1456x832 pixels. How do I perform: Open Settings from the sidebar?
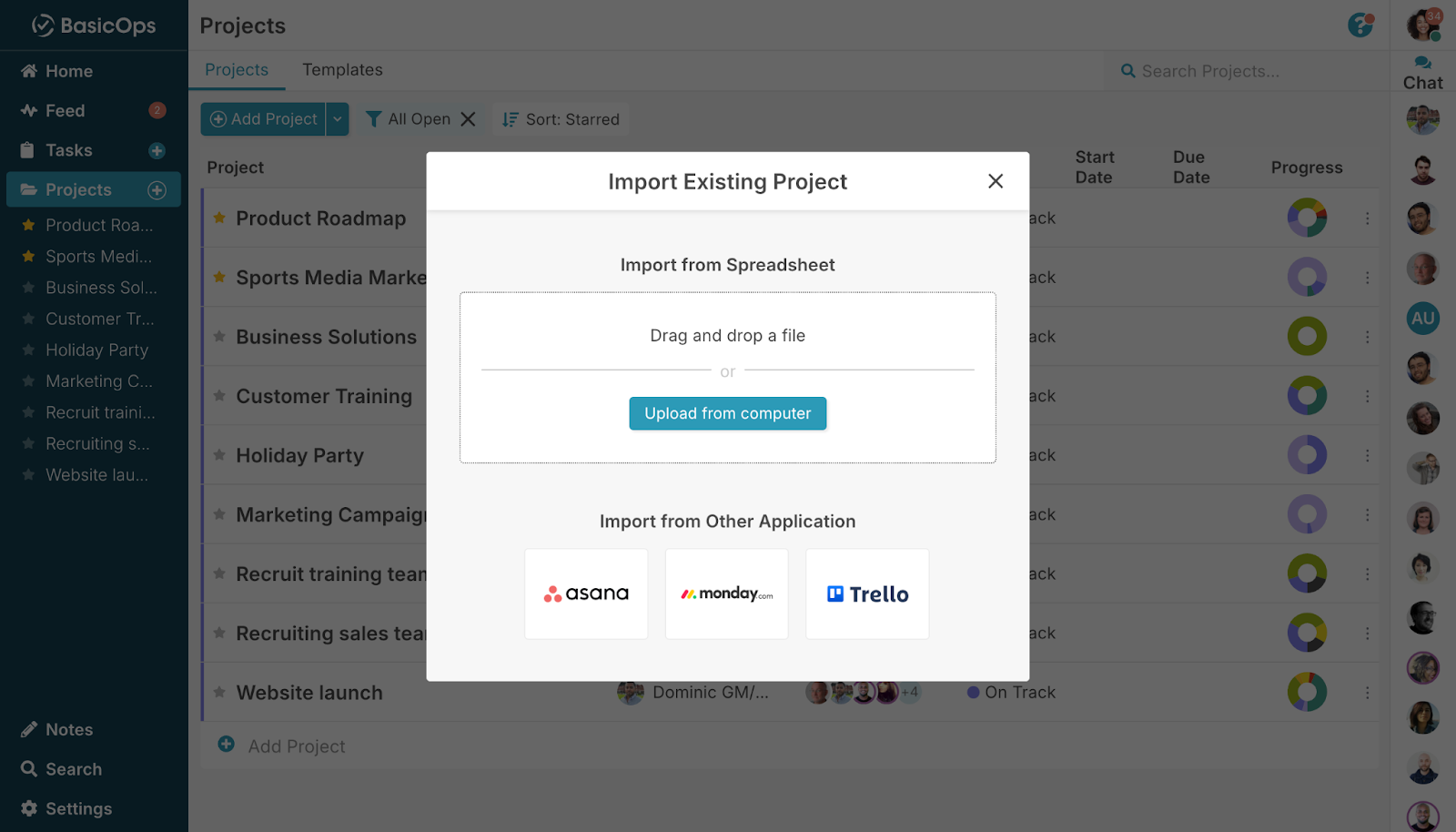78,808
